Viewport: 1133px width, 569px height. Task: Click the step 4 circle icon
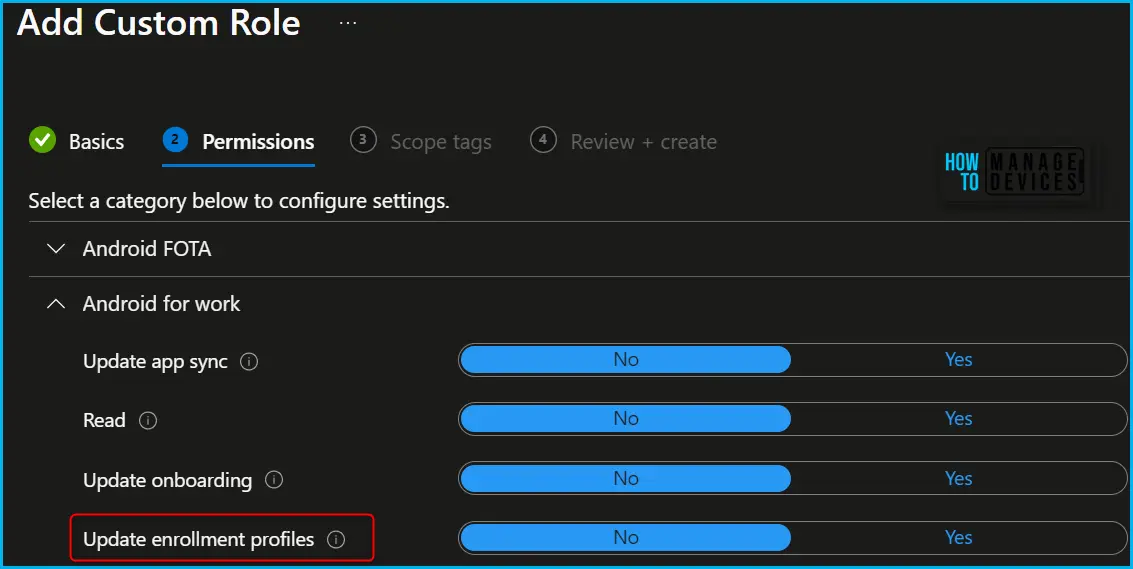[x=543, y=140]
